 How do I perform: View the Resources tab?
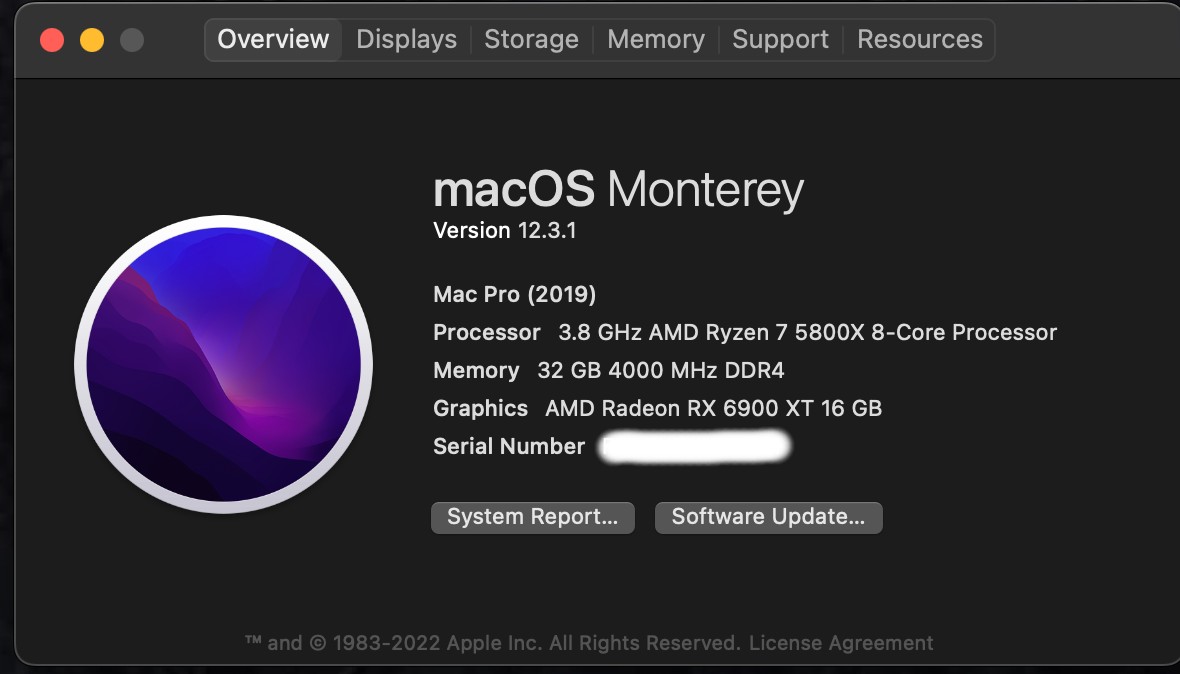click(x=919, y=40)
